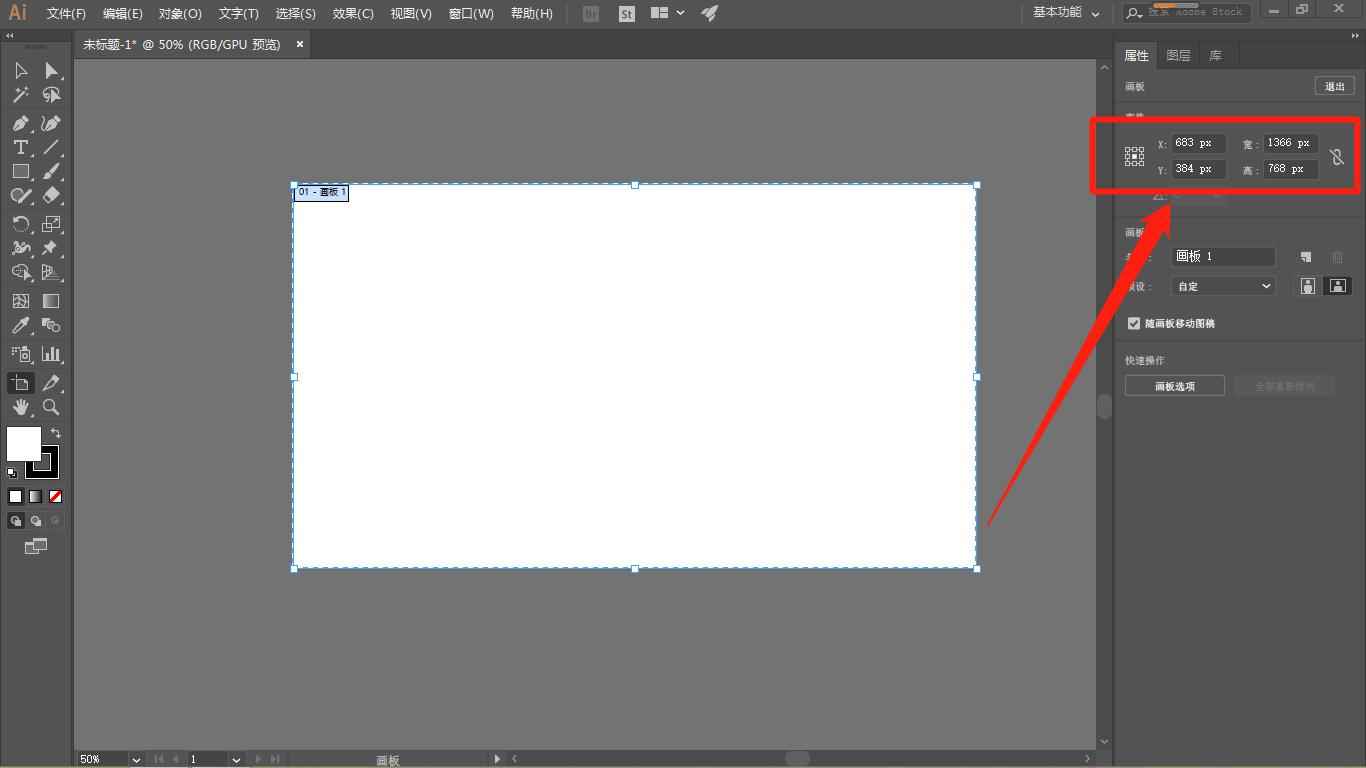Toggle the 随画板移动图稿 checkbox
Viewport: 1366px width, 768px height.
pos(1134,323)
